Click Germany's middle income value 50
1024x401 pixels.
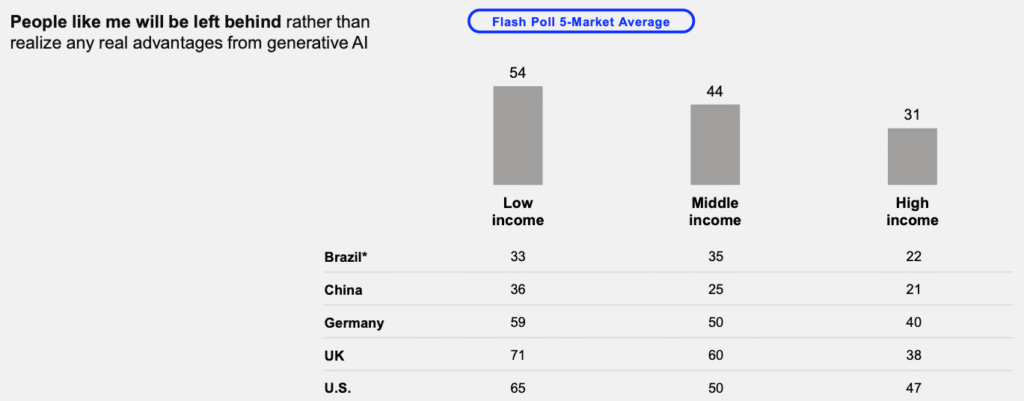tap(715, 323)
